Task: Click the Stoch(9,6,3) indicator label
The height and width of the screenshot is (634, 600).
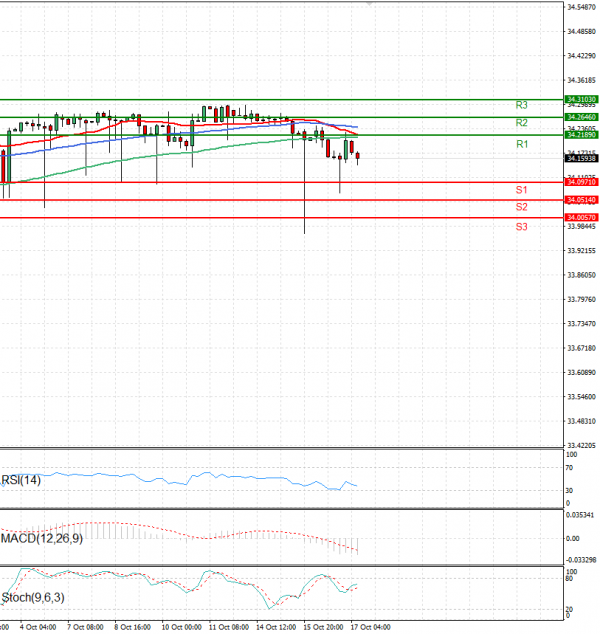Action: [x=33, y=597]
